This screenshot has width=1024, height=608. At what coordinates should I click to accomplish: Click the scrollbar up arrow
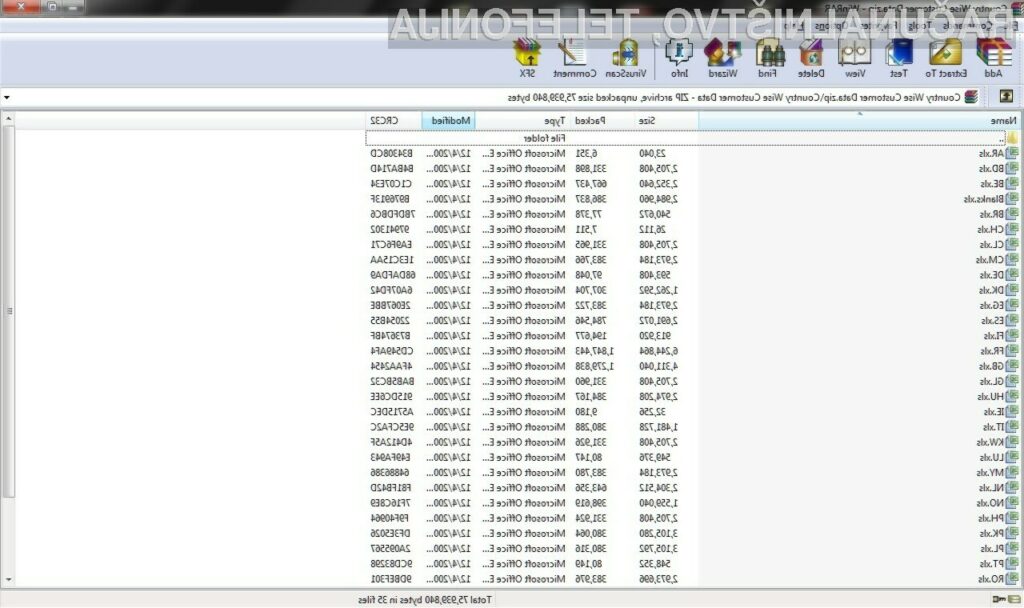[8, 119]
